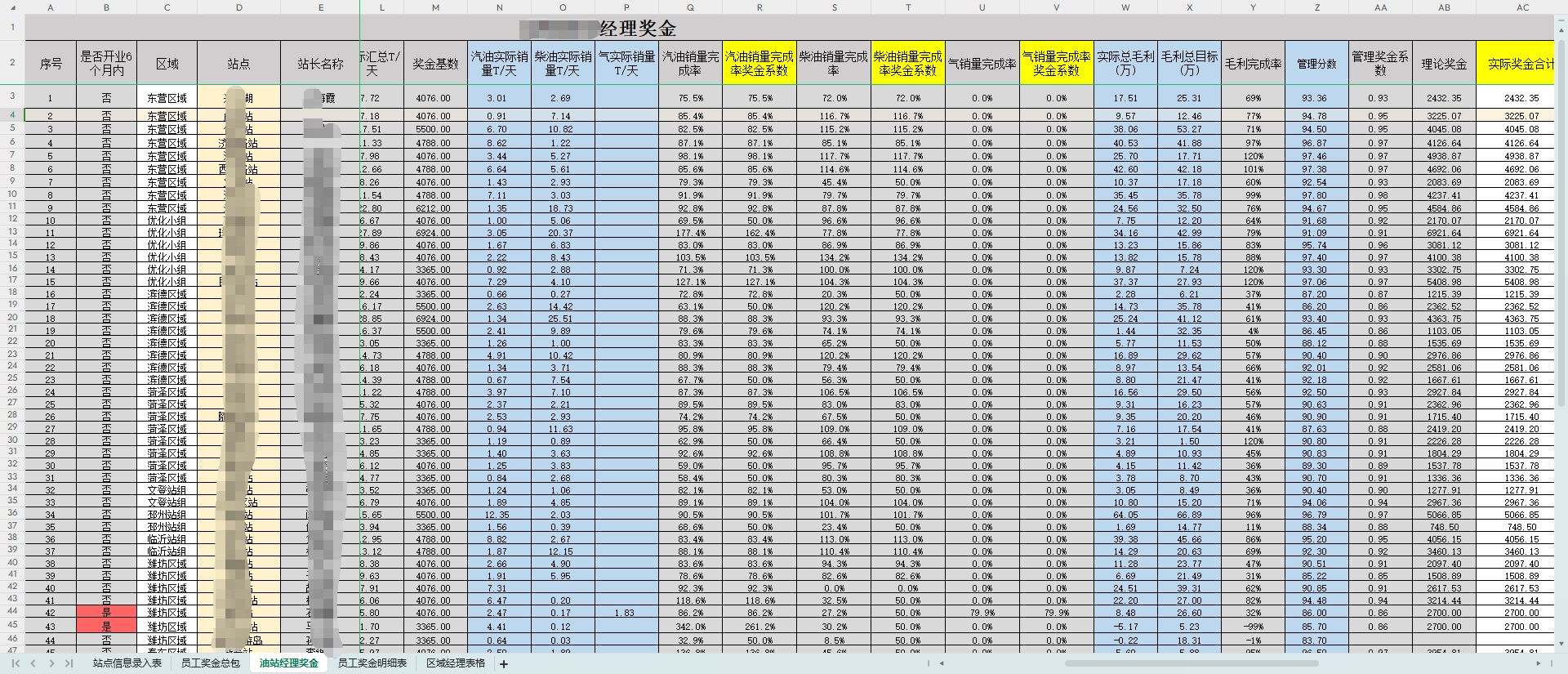Click the 理论奖金 header cell
Screen dimensions: 1568x674
[x=1444, y=64]
